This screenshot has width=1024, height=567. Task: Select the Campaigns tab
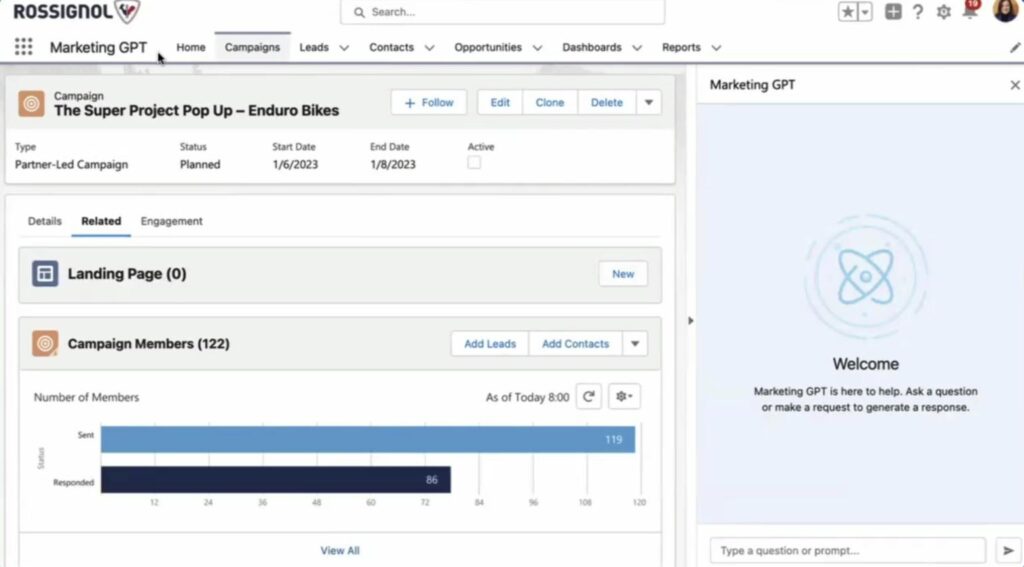coord(252,47)
